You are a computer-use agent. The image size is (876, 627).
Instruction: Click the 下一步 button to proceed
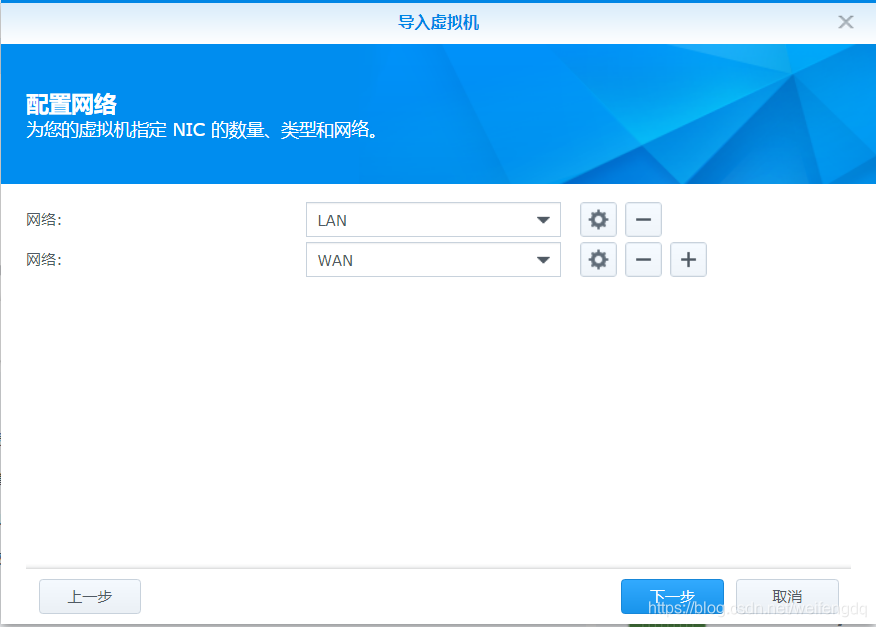click(x=671, y=596)
